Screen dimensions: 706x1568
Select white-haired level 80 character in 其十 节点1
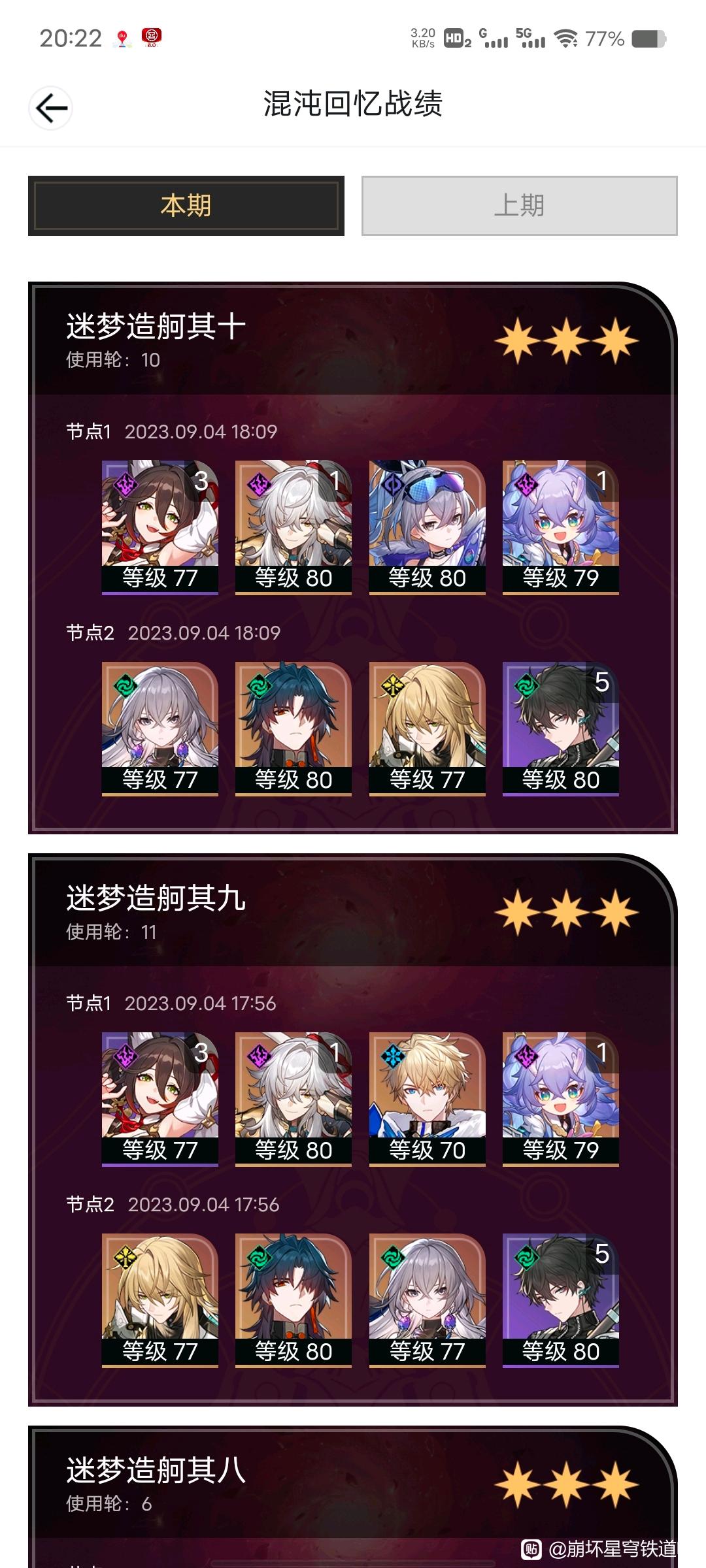point(294,527)
